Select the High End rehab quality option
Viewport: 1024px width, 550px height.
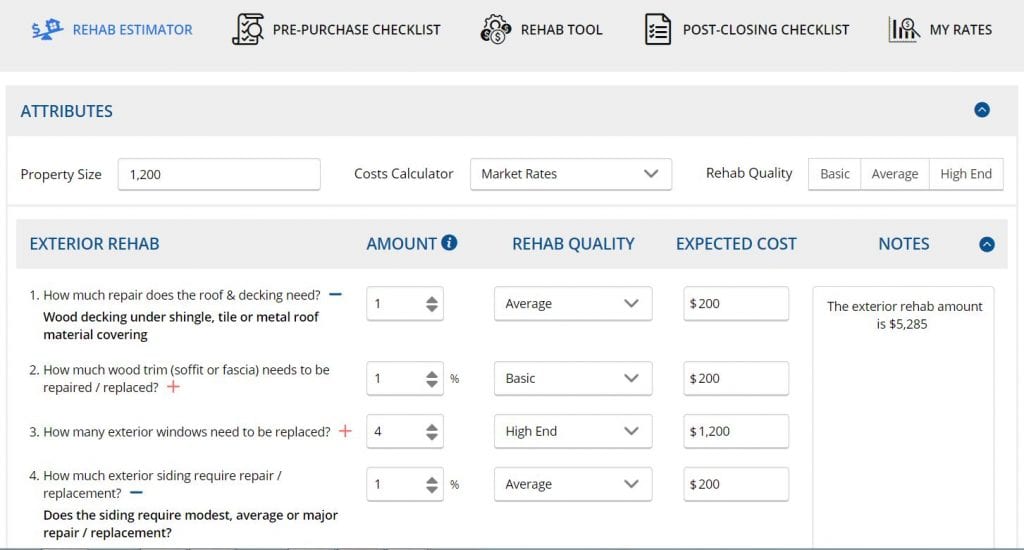point(965,174)
